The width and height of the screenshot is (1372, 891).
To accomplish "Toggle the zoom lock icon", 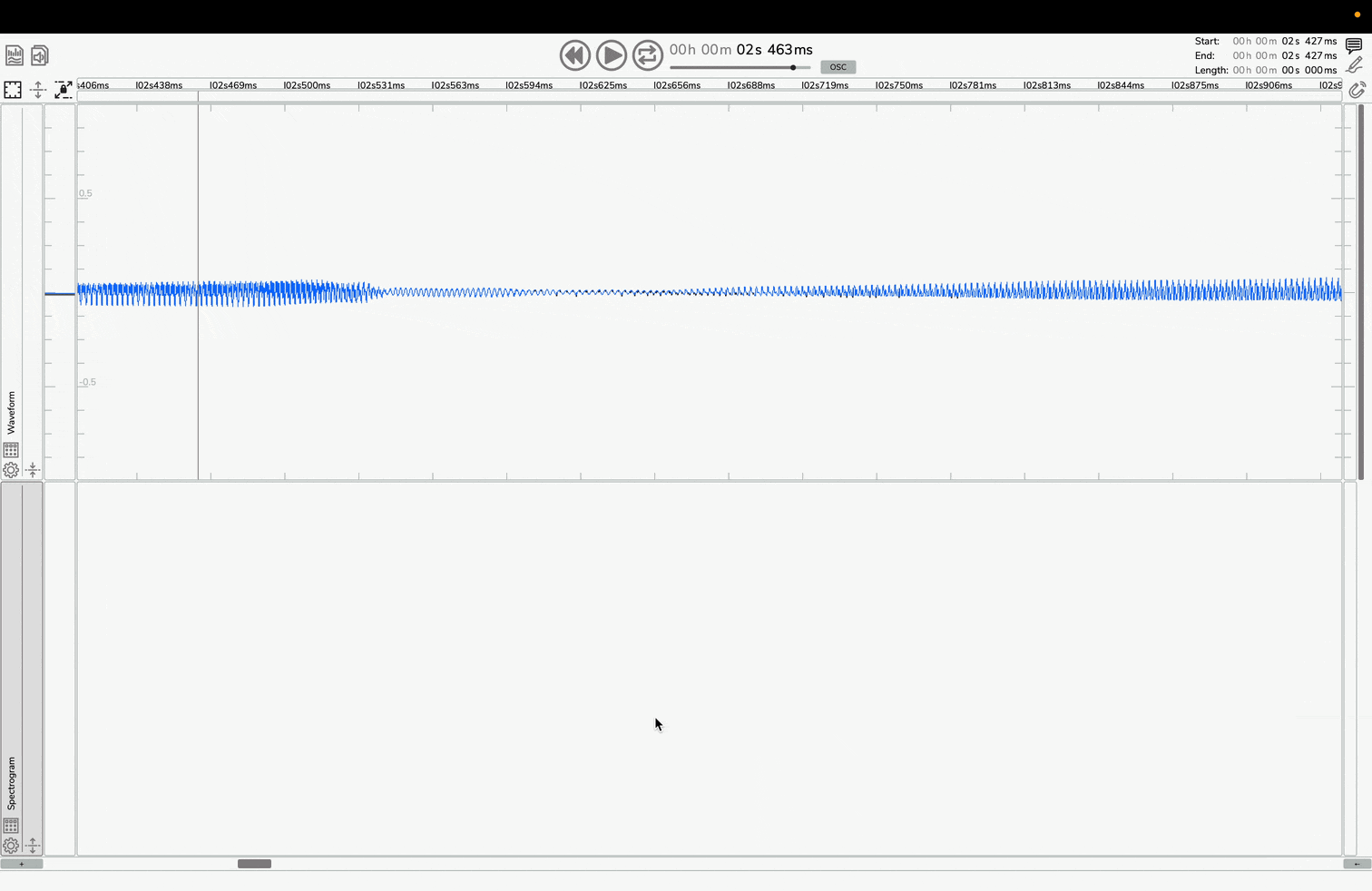I will point(64,90).
